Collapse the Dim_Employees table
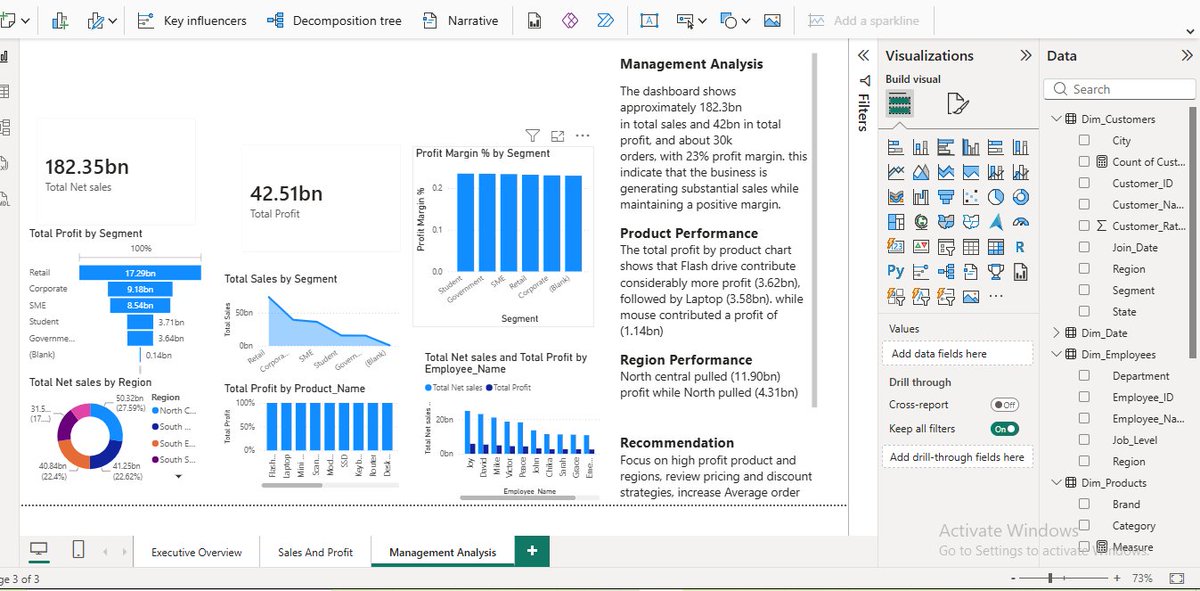 [x=1056, y=354]
